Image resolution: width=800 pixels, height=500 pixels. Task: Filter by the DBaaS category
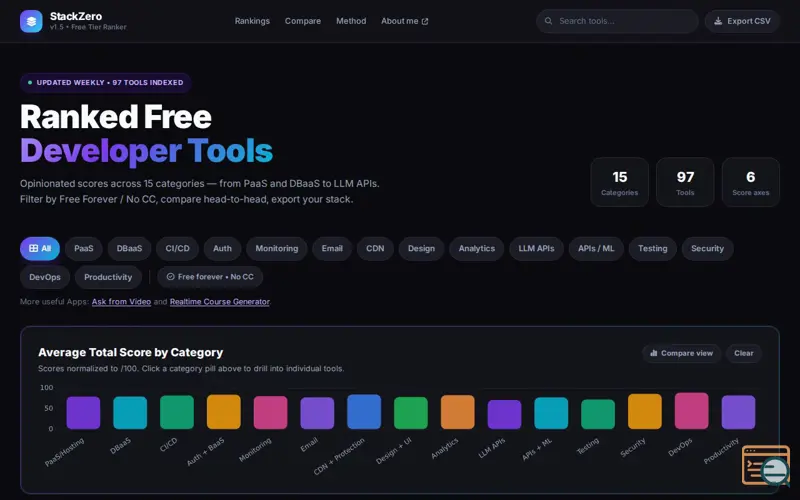point(129,248)
